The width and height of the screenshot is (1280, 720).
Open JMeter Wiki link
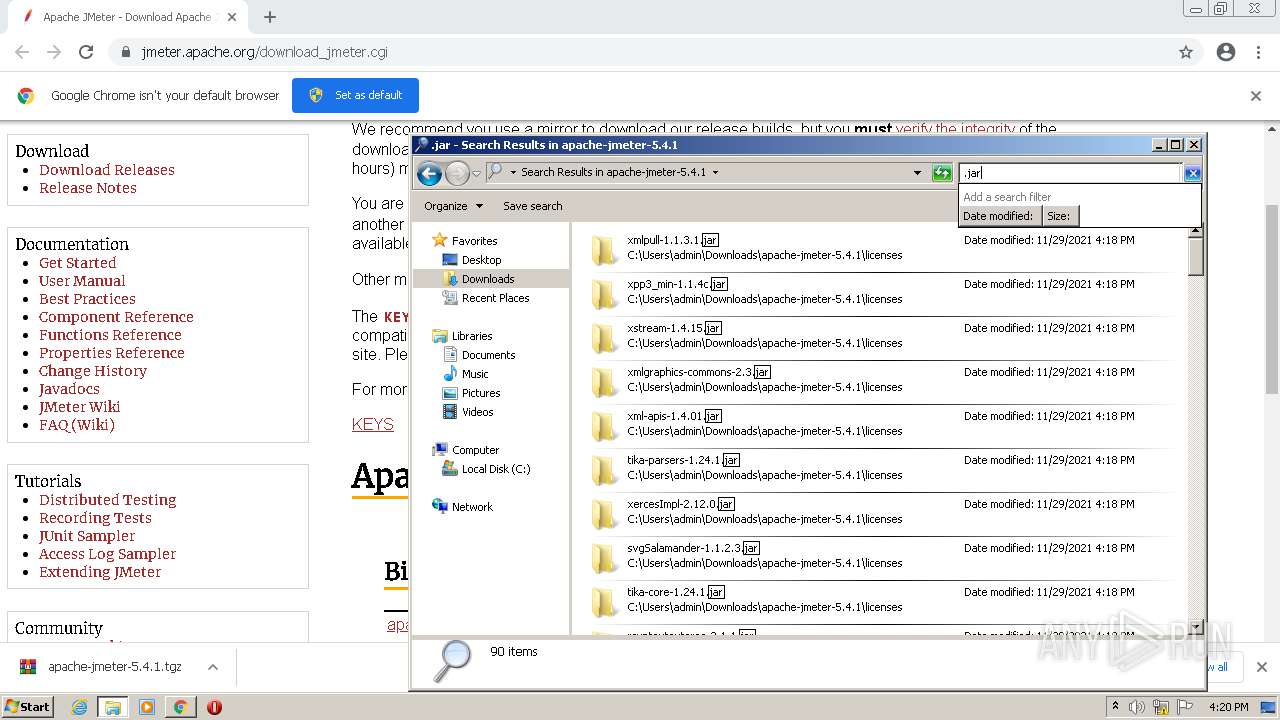80,407
